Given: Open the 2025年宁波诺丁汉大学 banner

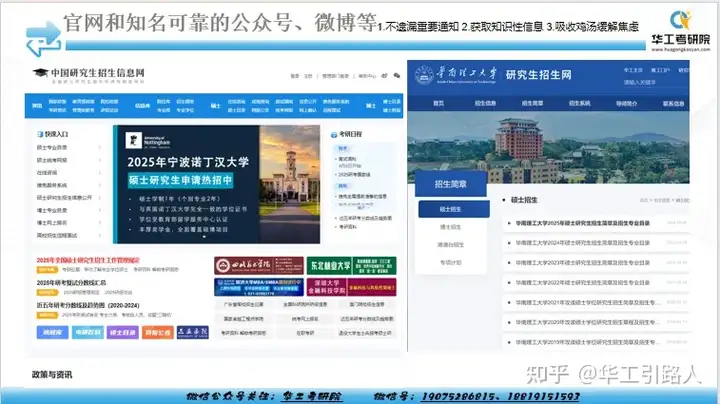Looking at the screenshot, I should (x=216, y=184).
